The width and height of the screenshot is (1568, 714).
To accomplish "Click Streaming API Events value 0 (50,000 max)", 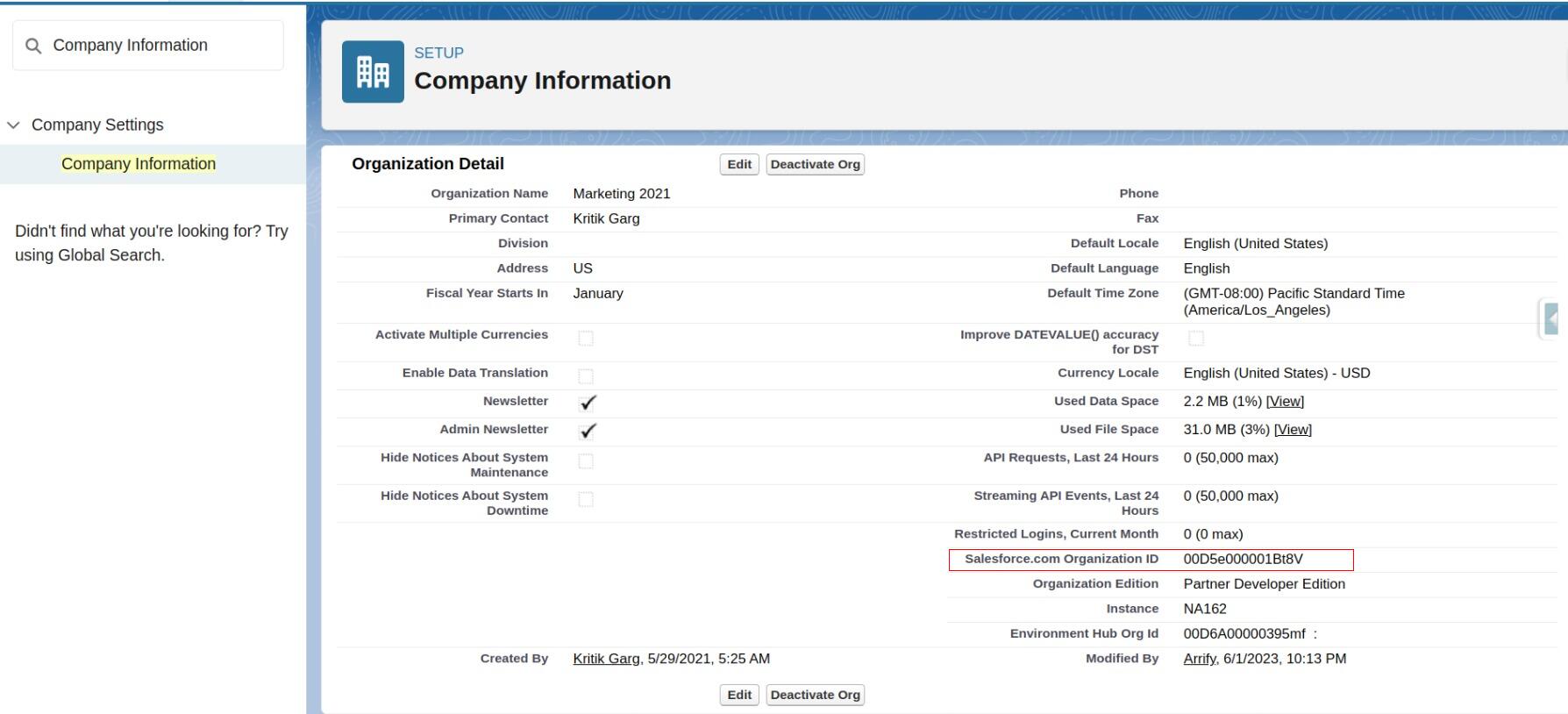I will coord(1231,496).
